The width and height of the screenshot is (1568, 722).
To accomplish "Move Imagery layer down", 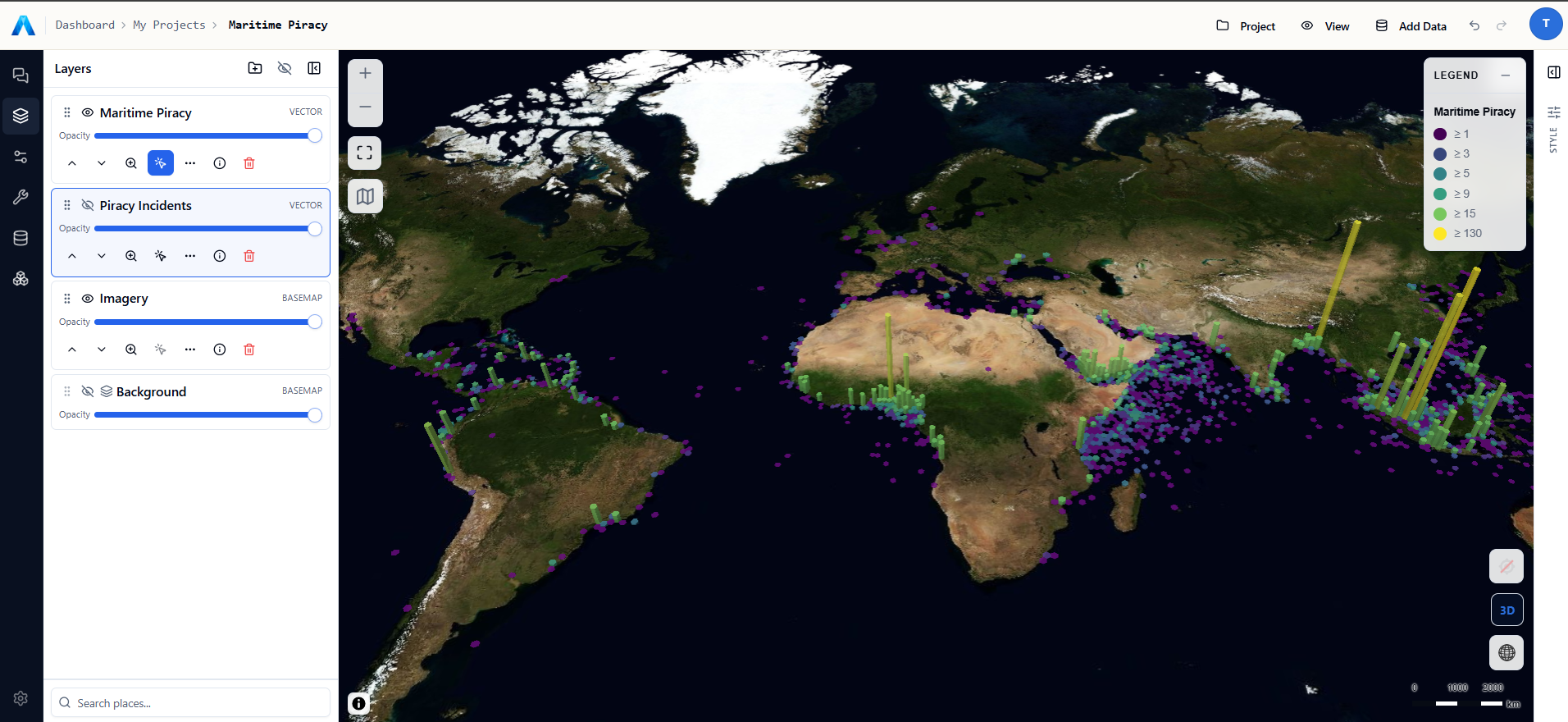I will click(x=102, y=350).
